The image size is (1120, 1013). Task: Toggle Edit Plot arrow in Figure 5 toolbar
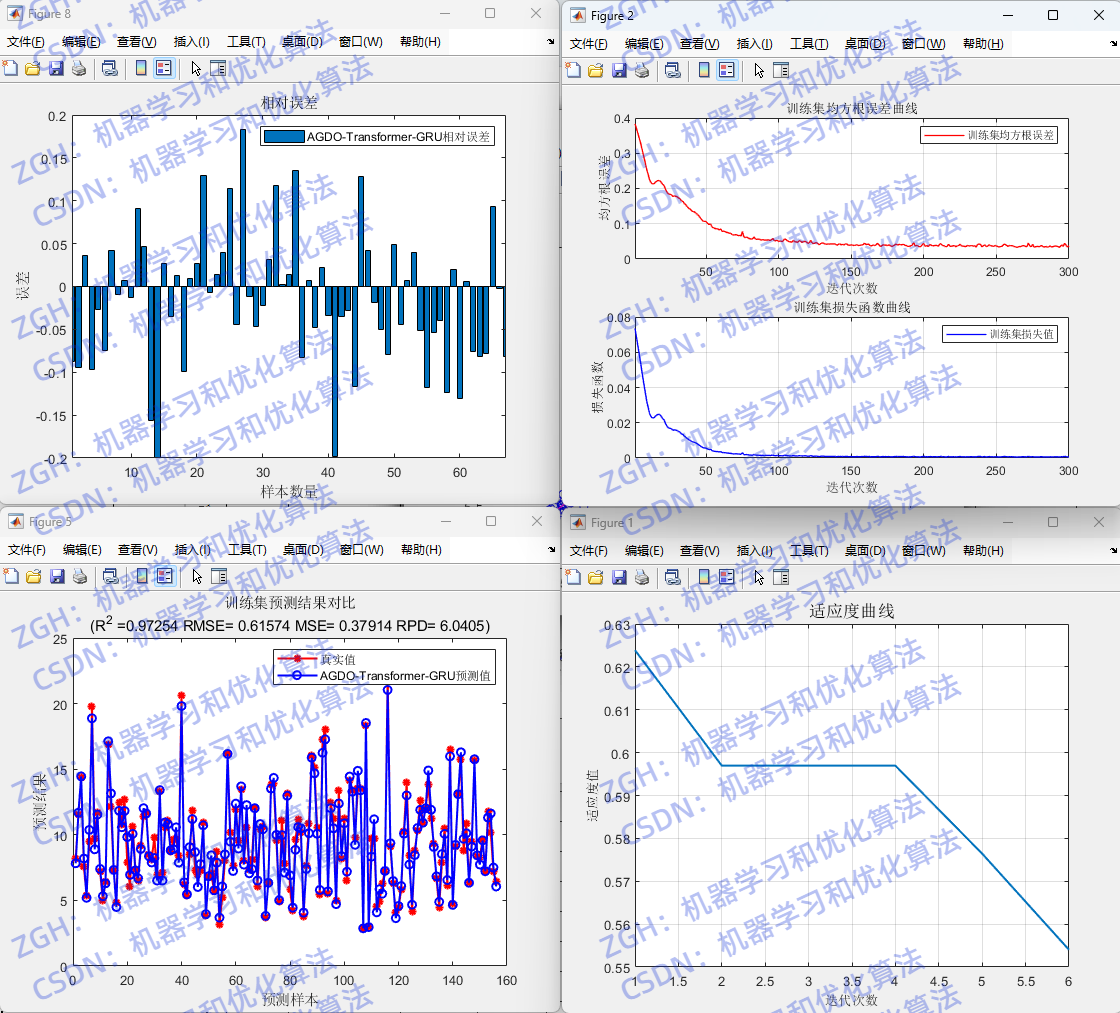coord(197,577)
